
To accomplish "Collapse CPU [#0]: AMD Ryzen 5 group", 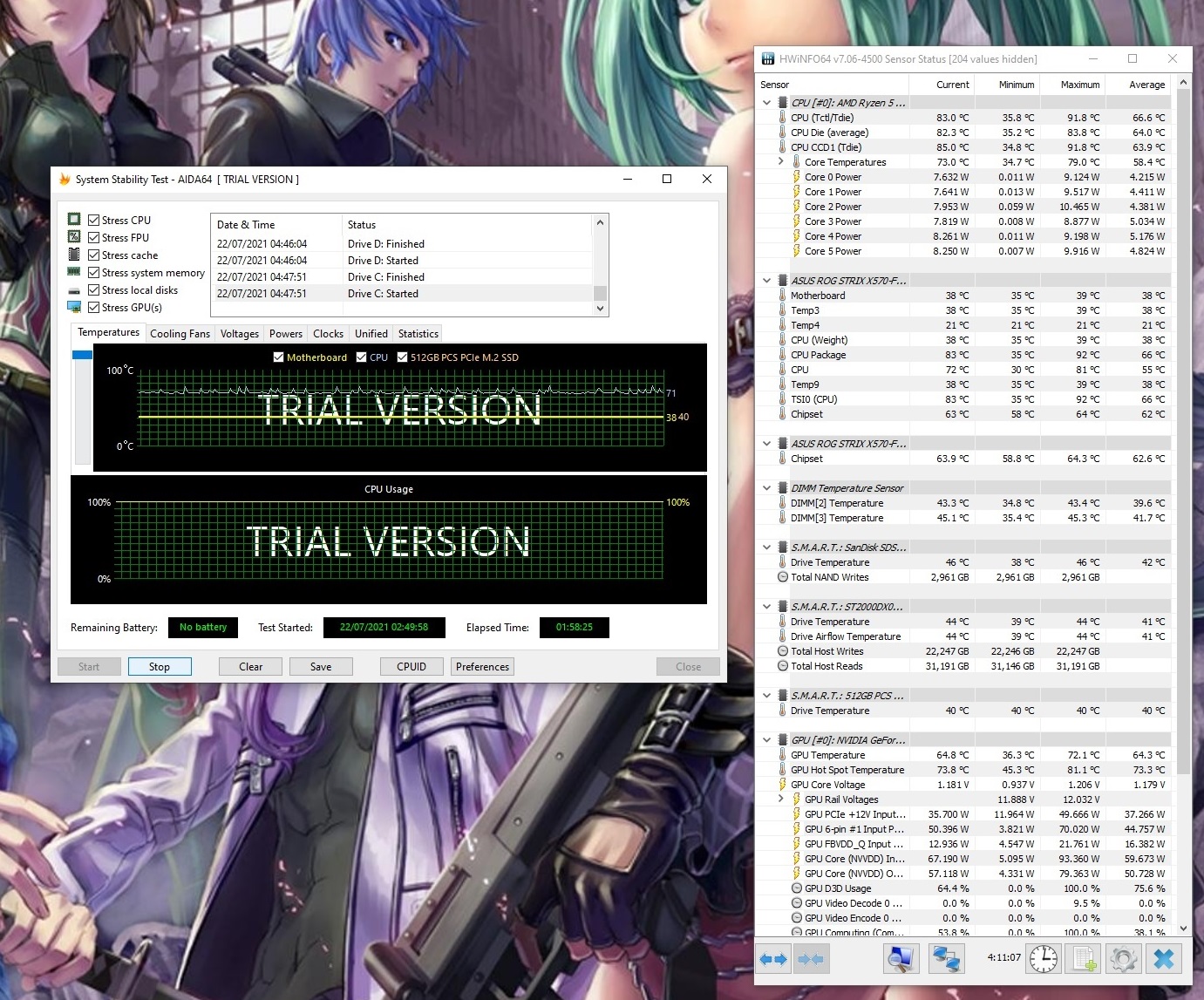I will [x=766, y=103].
